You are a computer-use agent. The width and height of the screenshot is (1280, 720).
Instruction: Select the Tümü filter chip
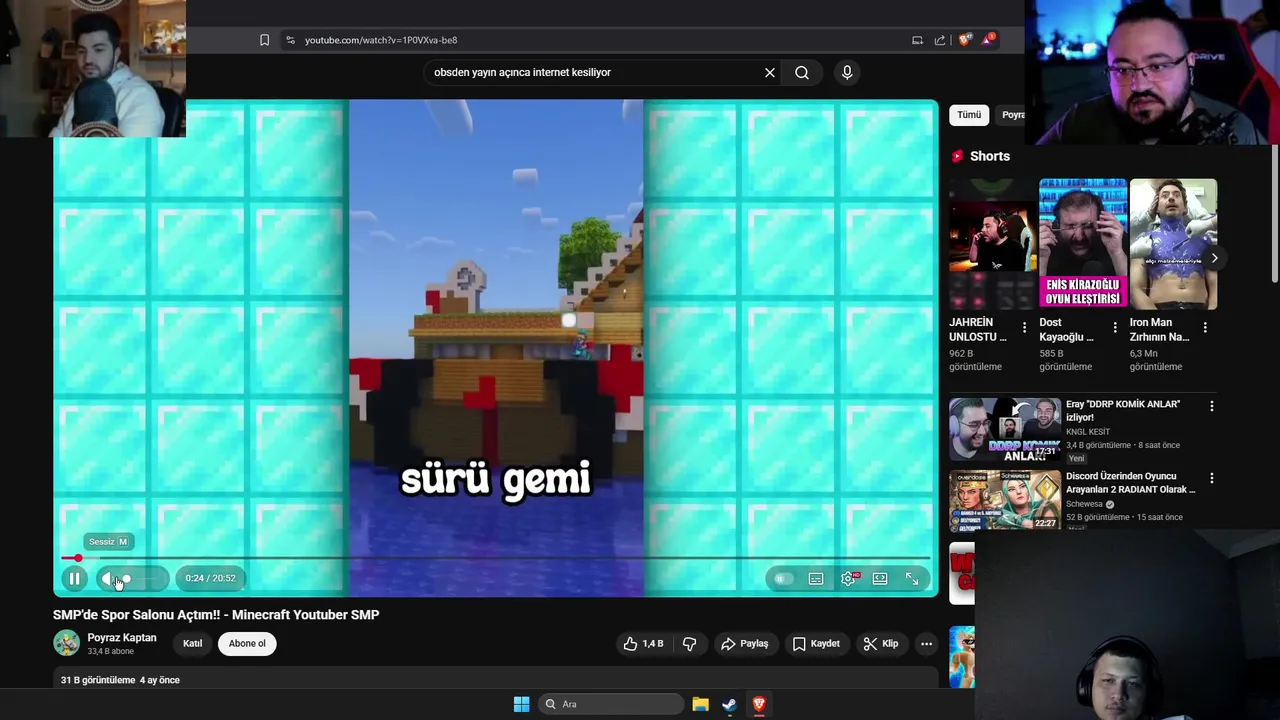969,115
